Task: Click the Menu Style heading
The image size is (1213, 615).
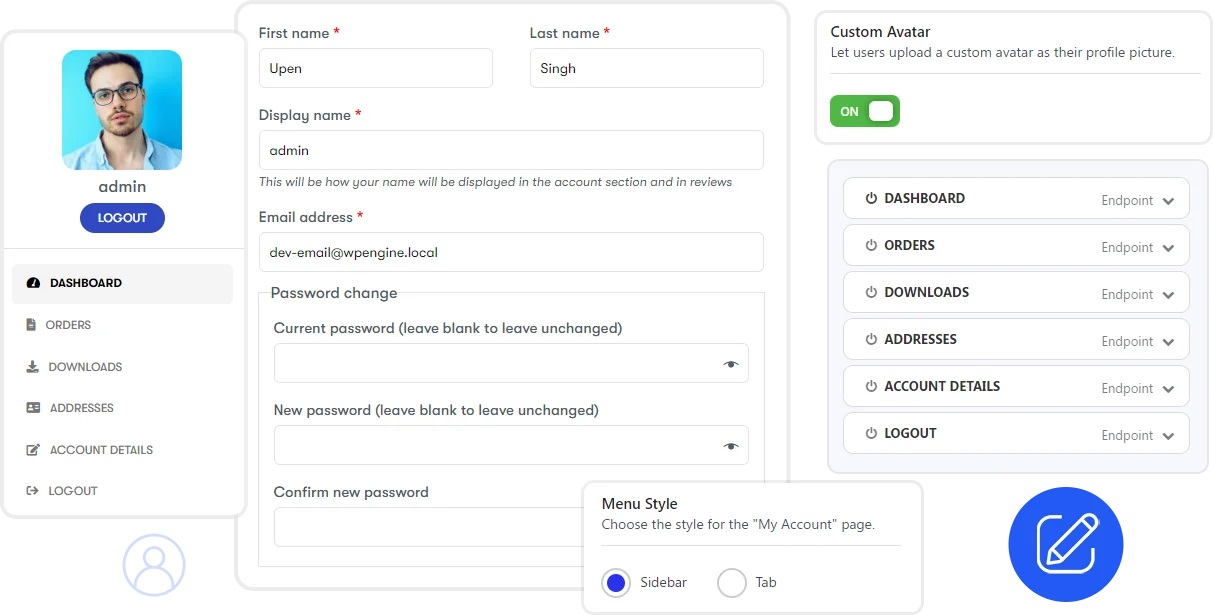Action: point(639,504)
